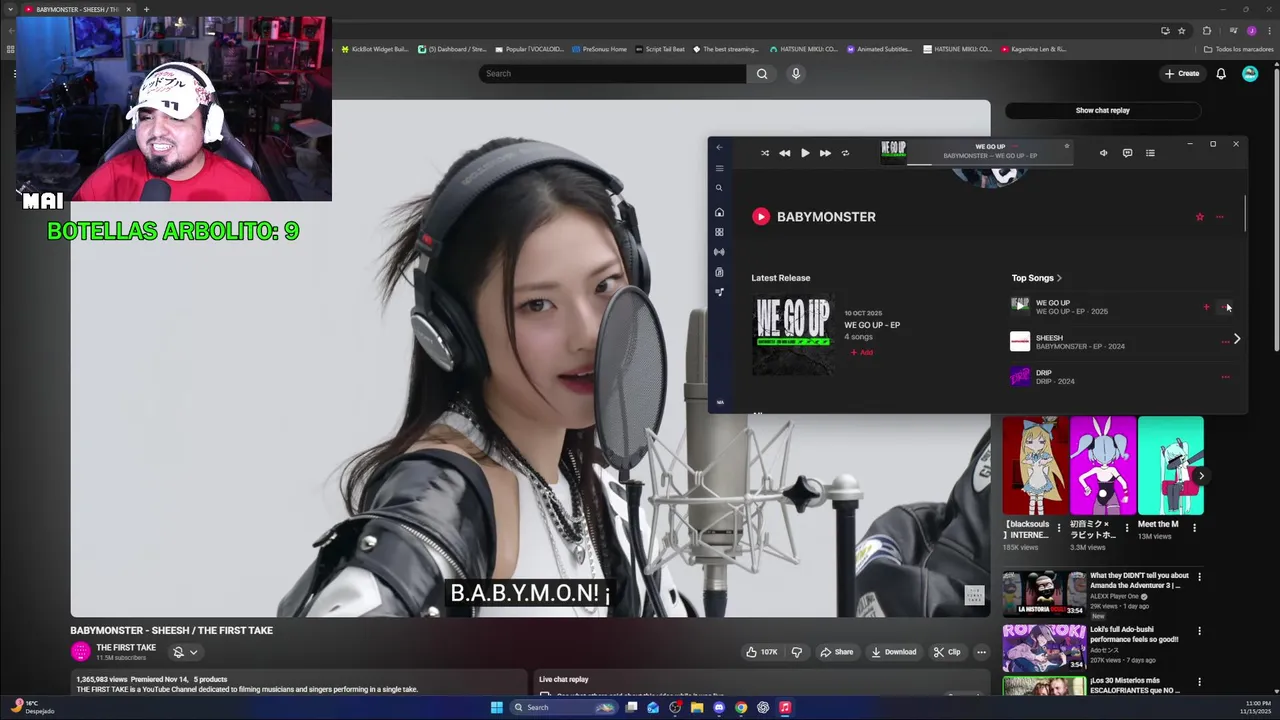Open Library in music player sidebar
Screen dimensions: 1280x720
(x=719, y=272)
